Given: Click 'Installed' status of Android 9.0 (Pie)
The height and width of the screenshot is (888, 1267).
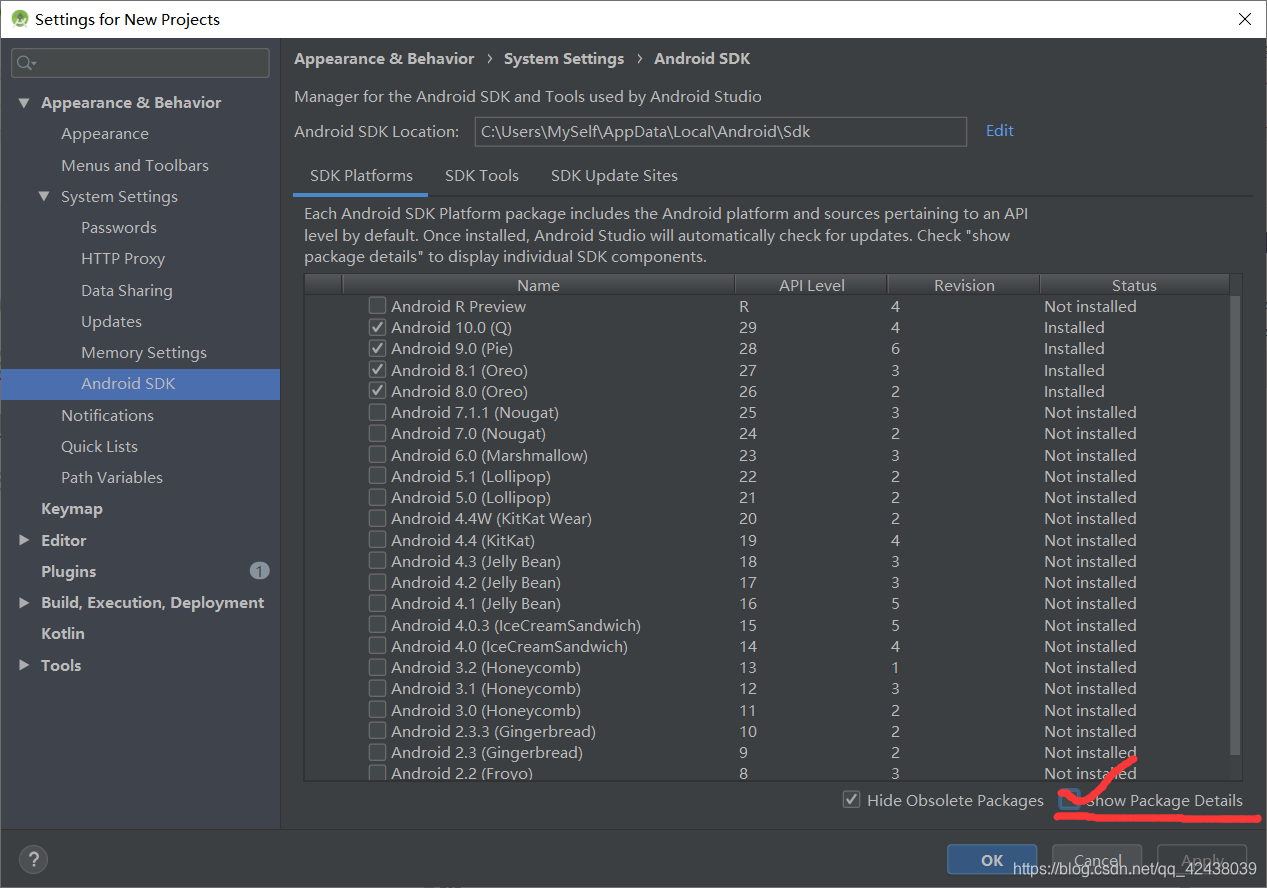Looking at the screenshot, I should [1074, 348].
